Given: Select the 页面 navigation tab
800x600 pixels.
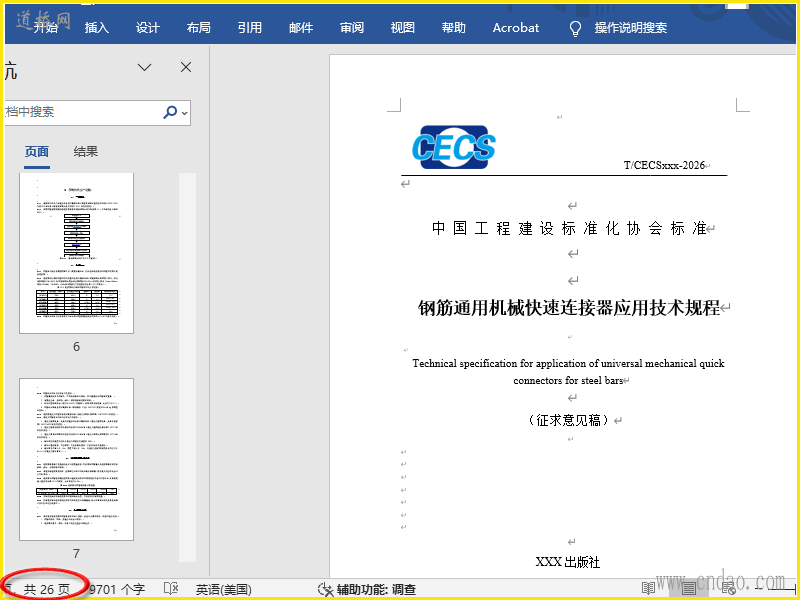Looking at the screenshot, I should point(37,152).
